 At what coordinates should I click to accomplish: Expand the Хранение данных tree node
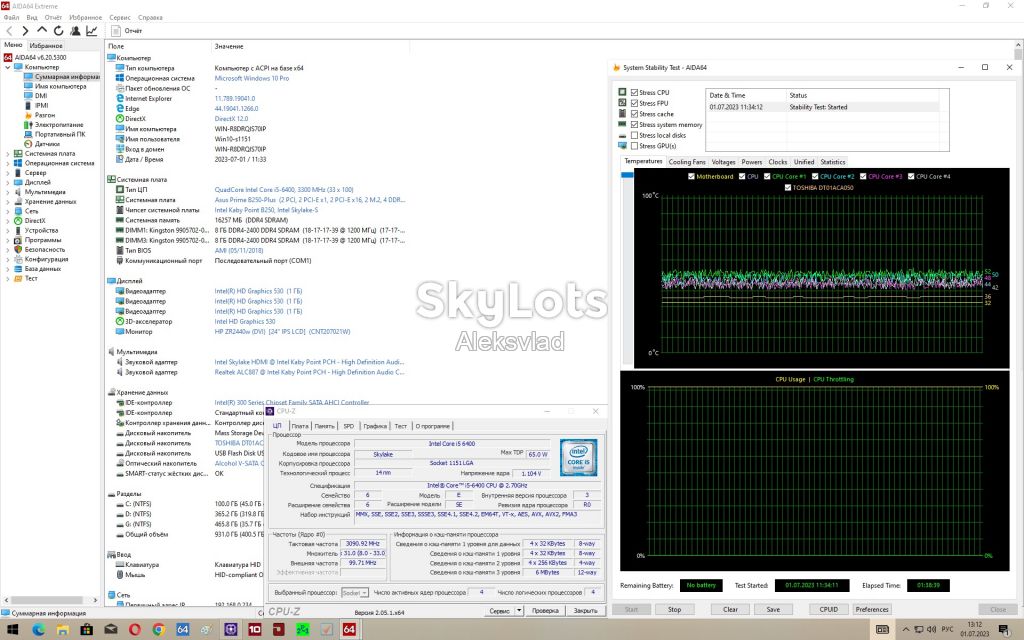click(x=8, y=202)
